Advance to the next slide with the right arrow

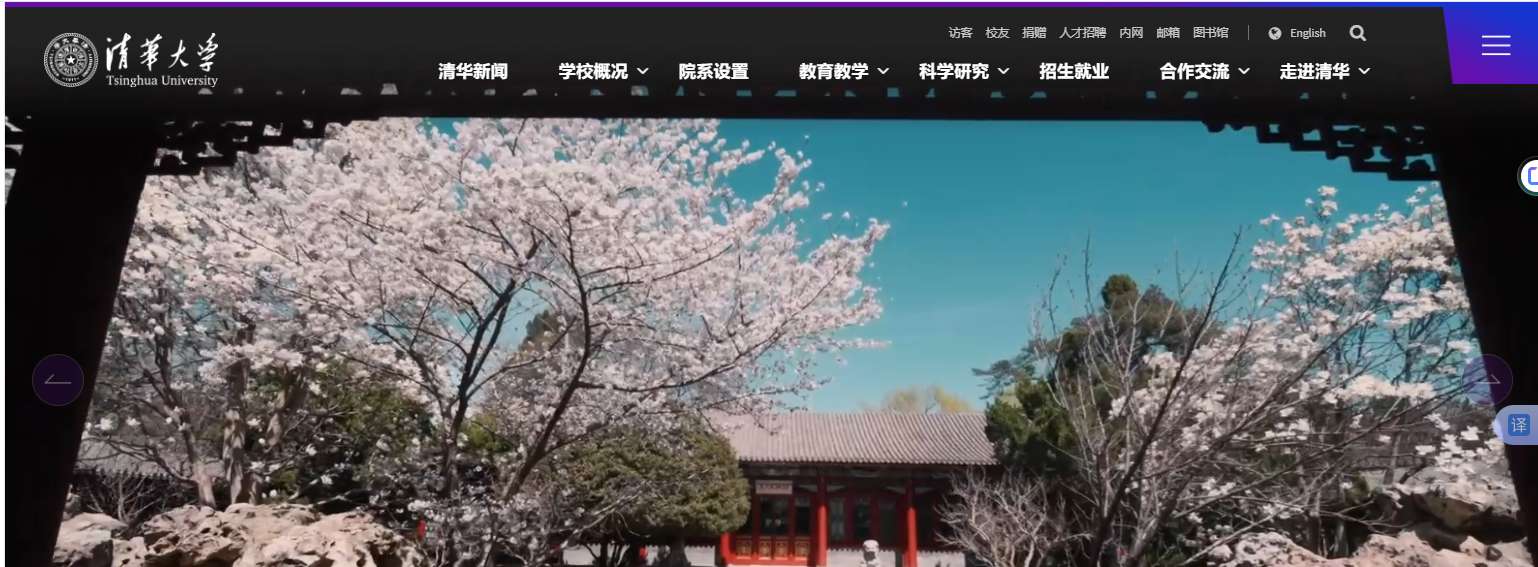click(1487, 380)
